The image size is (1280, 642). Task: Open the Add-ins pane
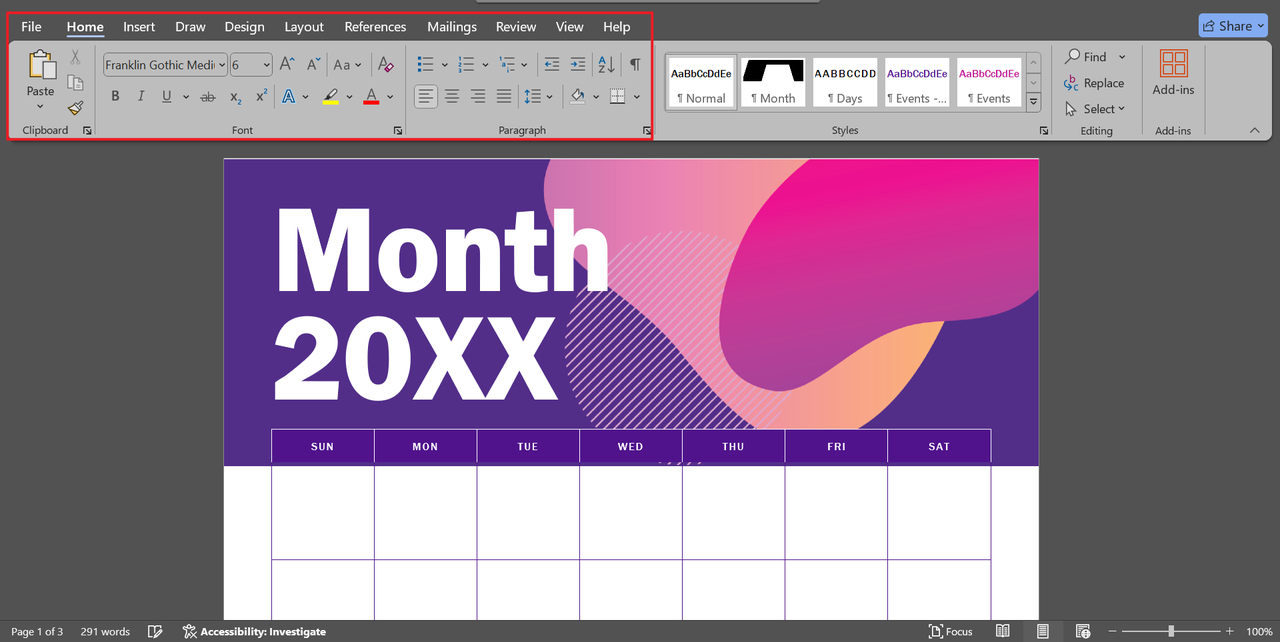click(x=1173, y=72)
